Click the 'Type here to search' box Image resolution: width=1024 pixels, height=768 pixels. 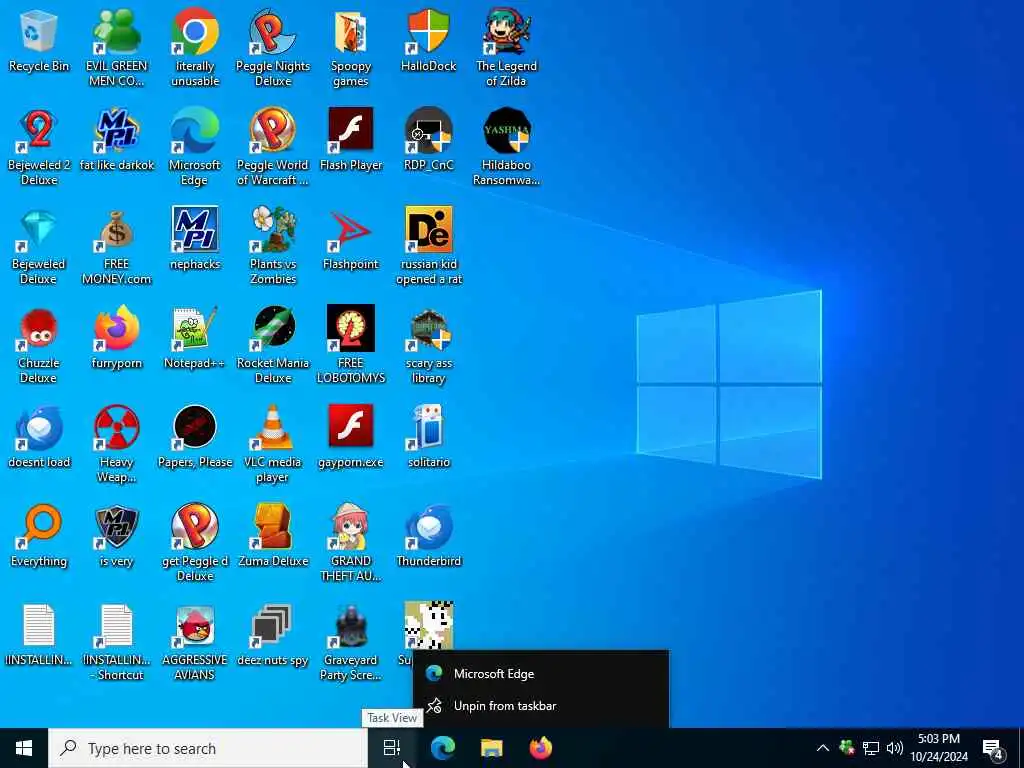pyautogui.click(x=208, y=748)
